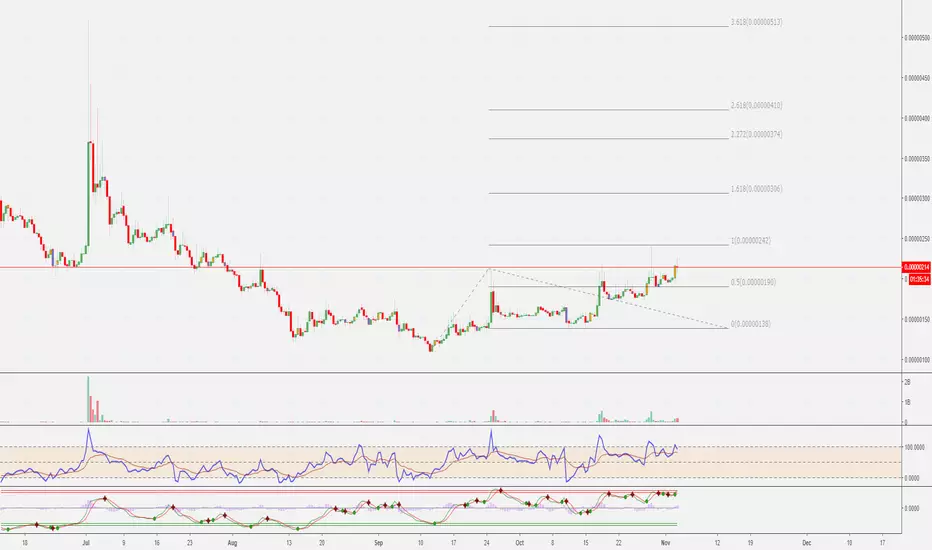Click the 1B volume axis label
This screenshot has height=550, width=932.
907,402
